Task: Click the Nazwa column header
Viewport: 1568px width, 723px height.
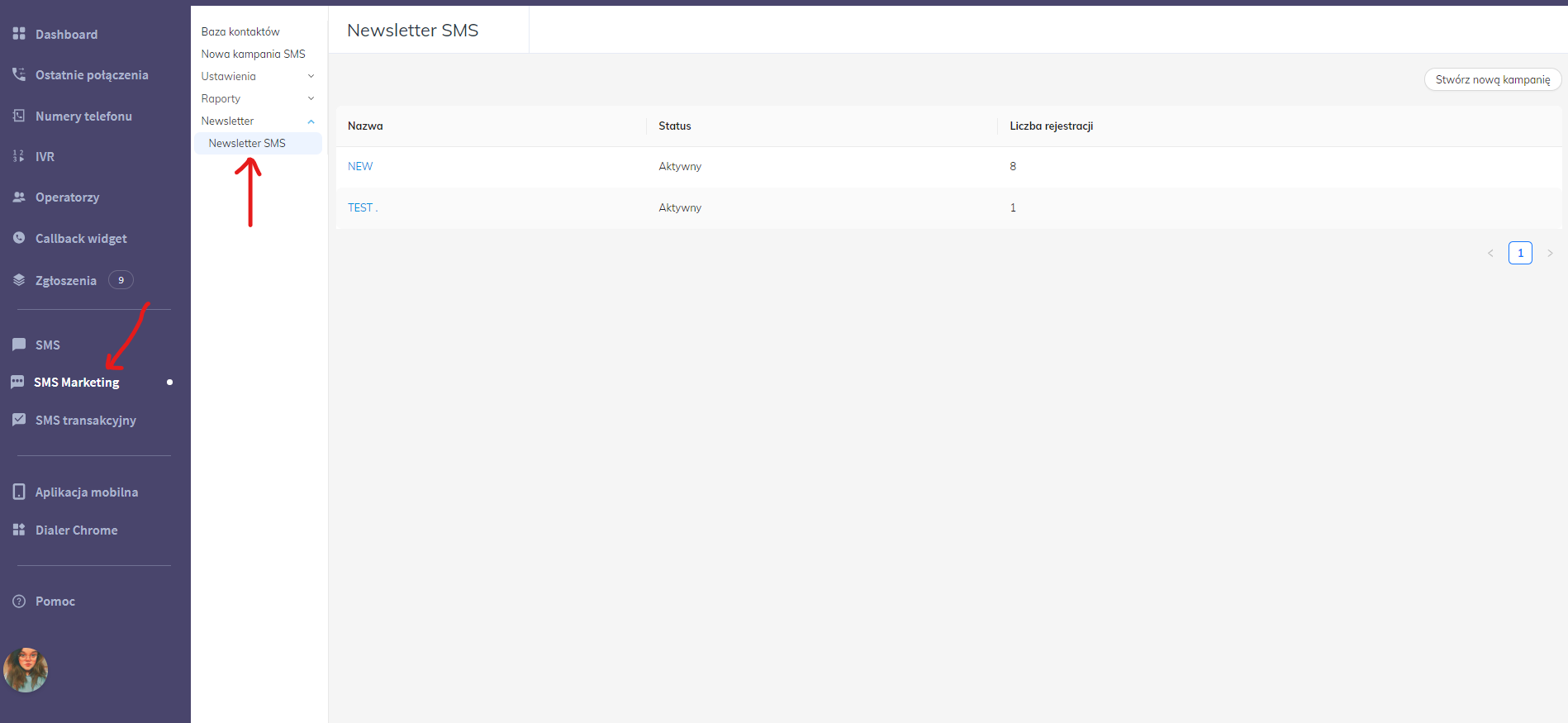Action: [365, 126]
